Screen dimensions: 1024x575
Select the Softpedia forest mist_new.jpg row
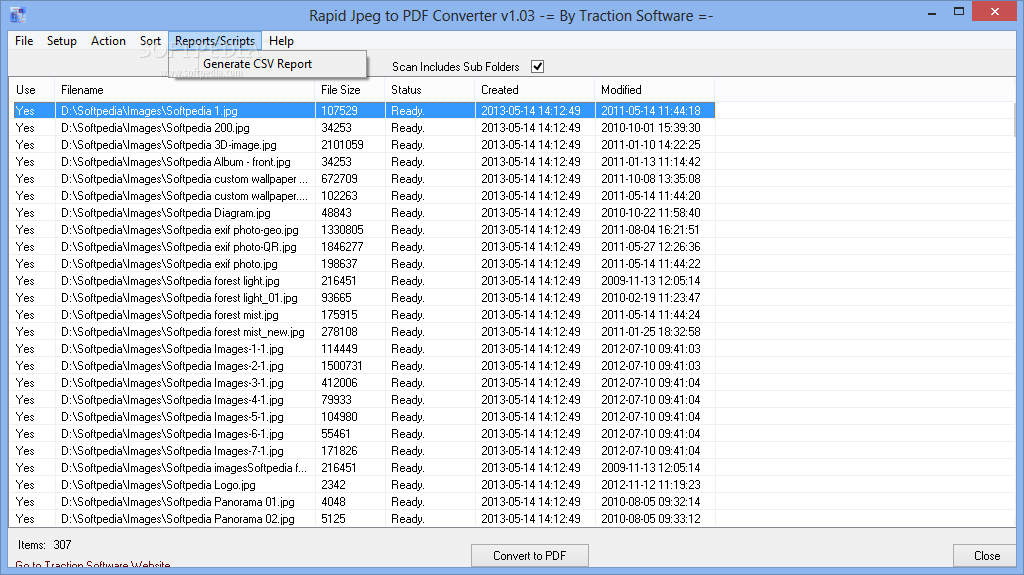tap(364, 332)
